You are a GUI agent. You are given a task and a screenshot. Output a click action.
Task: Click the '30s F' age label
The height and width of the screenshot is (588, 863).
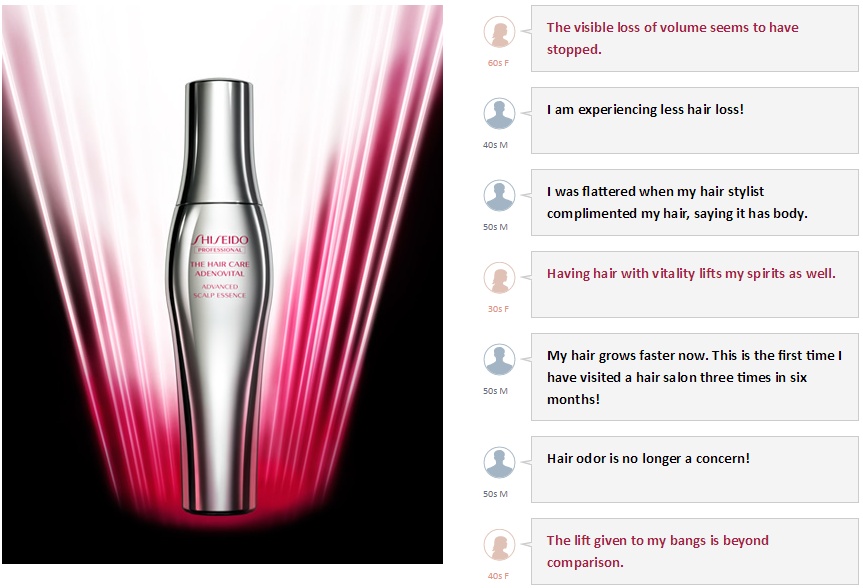tap(498, 309)
